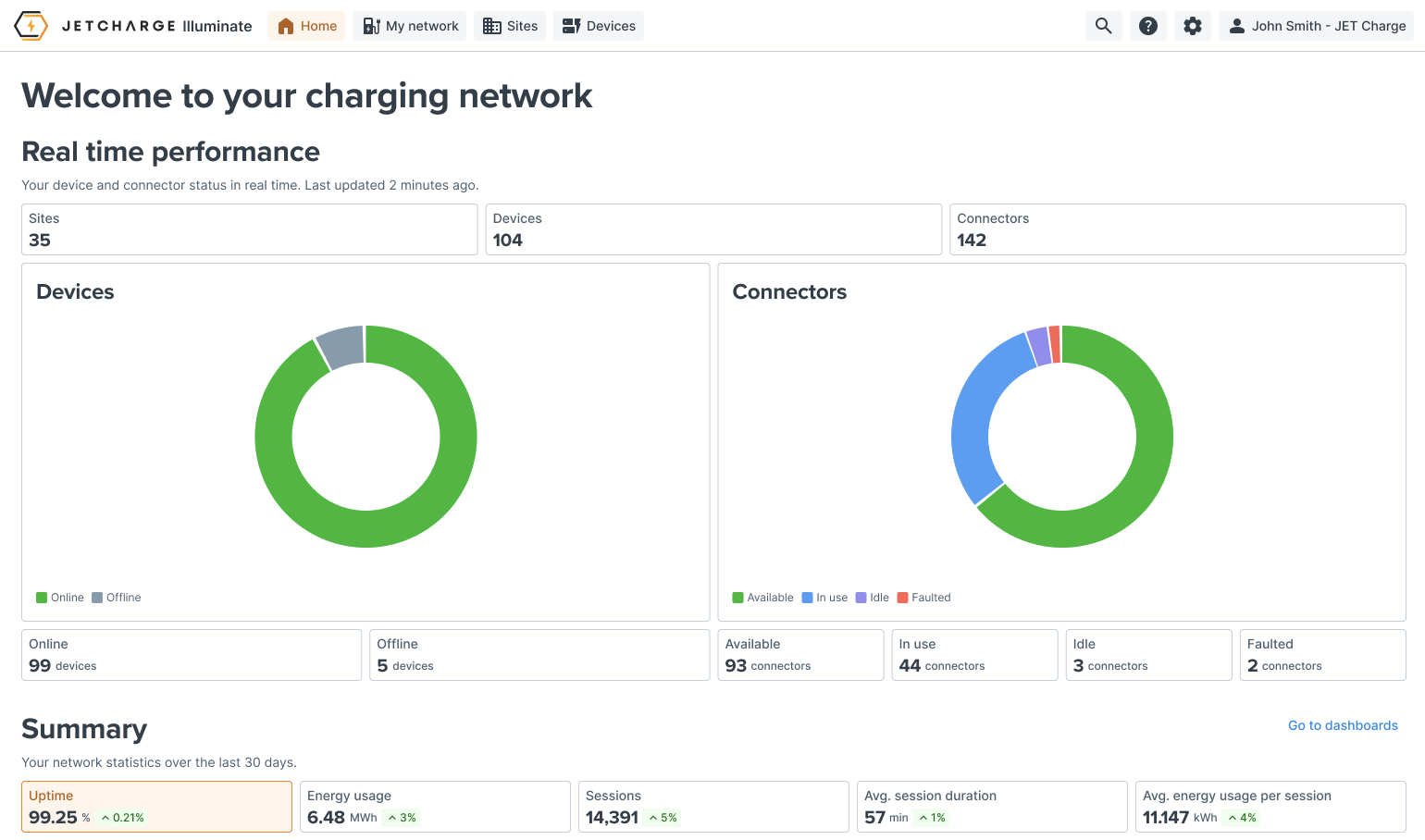This screenshot has height=840, width=1425.
Task: Open help via the question mark icon
Action: pos(1147,26)
